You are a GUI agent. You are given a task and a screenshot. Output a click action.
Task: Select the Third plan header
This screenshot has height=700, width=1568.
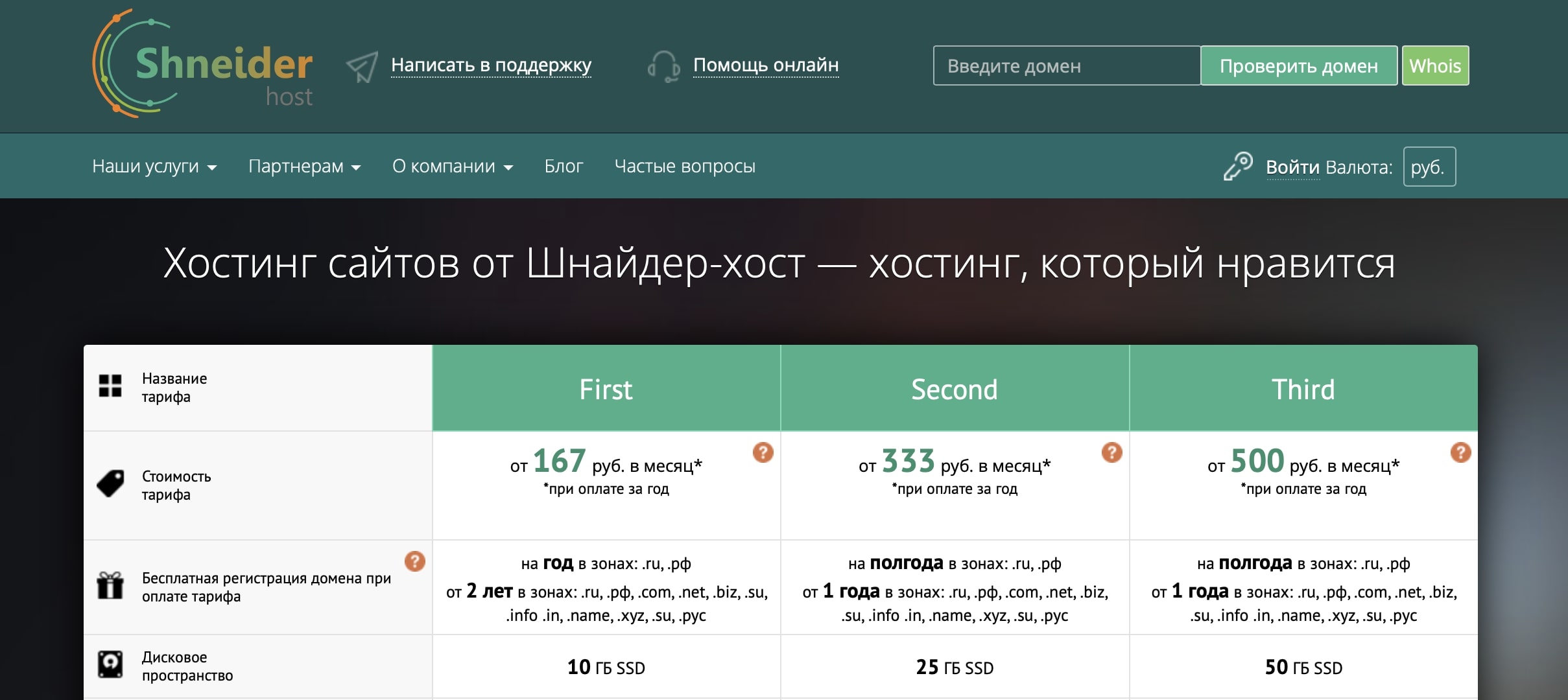point(1303,388)
